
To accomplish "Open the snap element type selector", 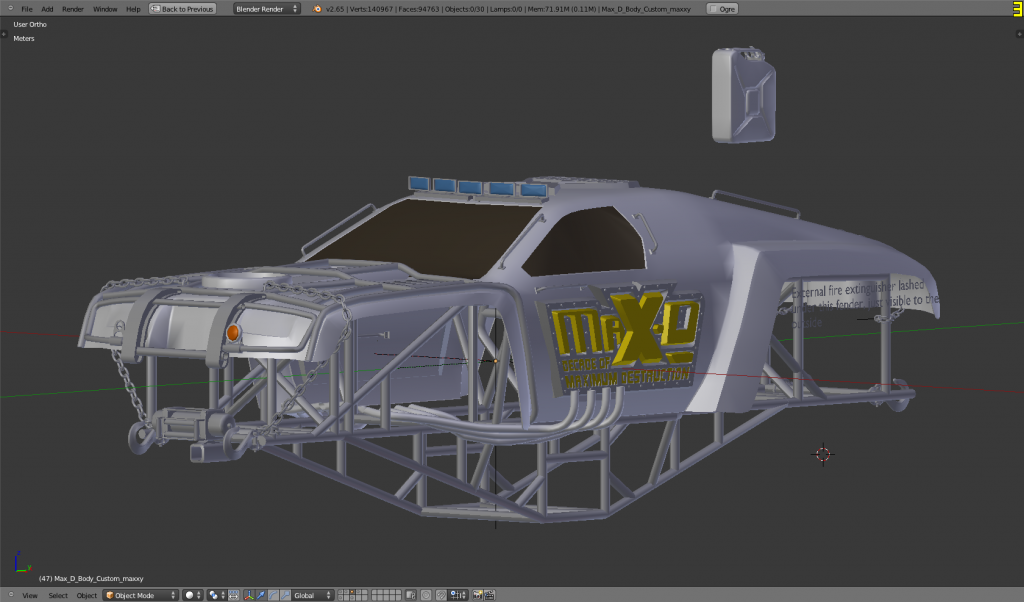I will pyautogui.click(x=458, y=595).
